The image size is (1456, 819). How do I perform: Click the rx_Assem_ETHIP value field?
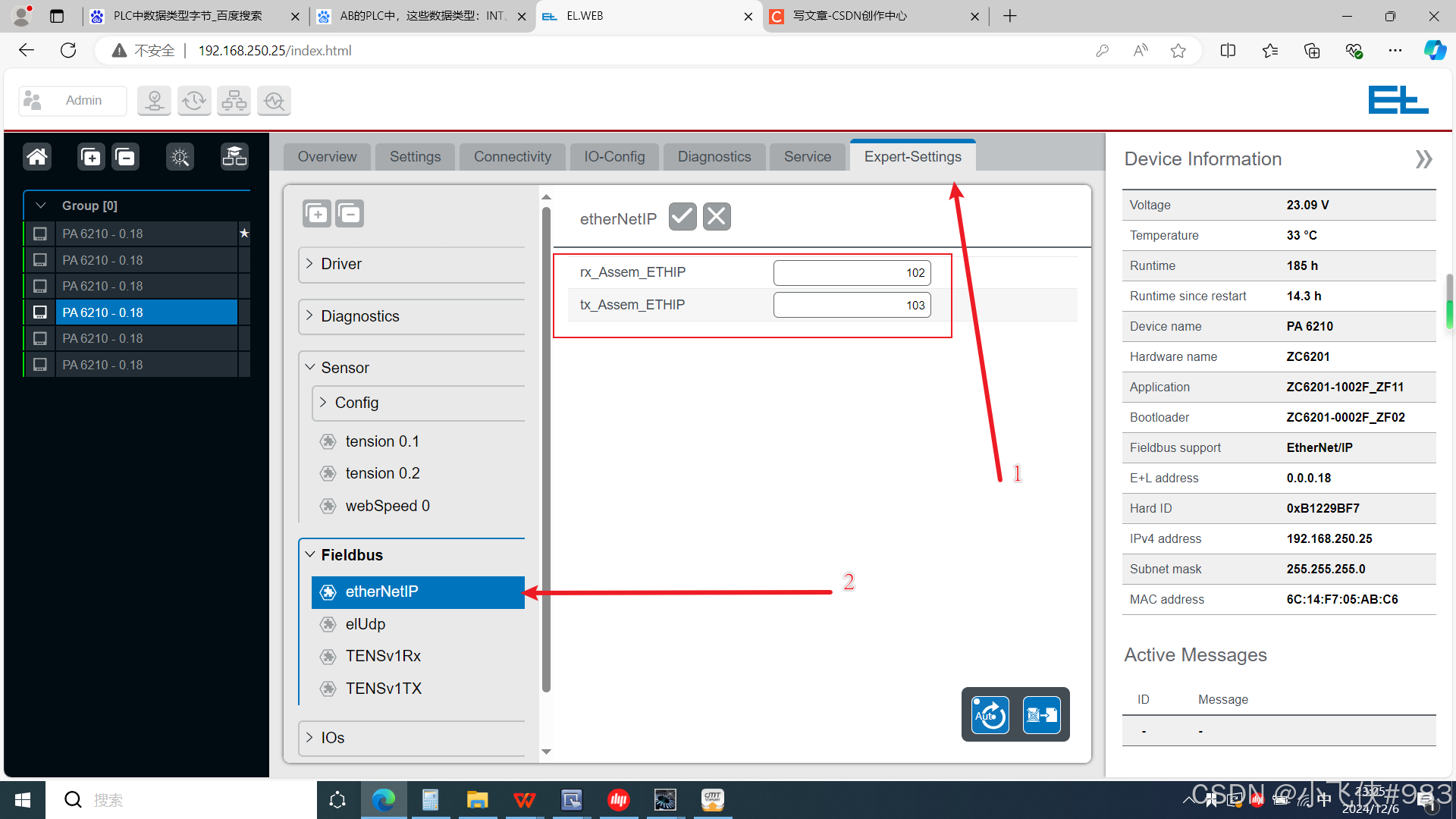tap(852, 273)
